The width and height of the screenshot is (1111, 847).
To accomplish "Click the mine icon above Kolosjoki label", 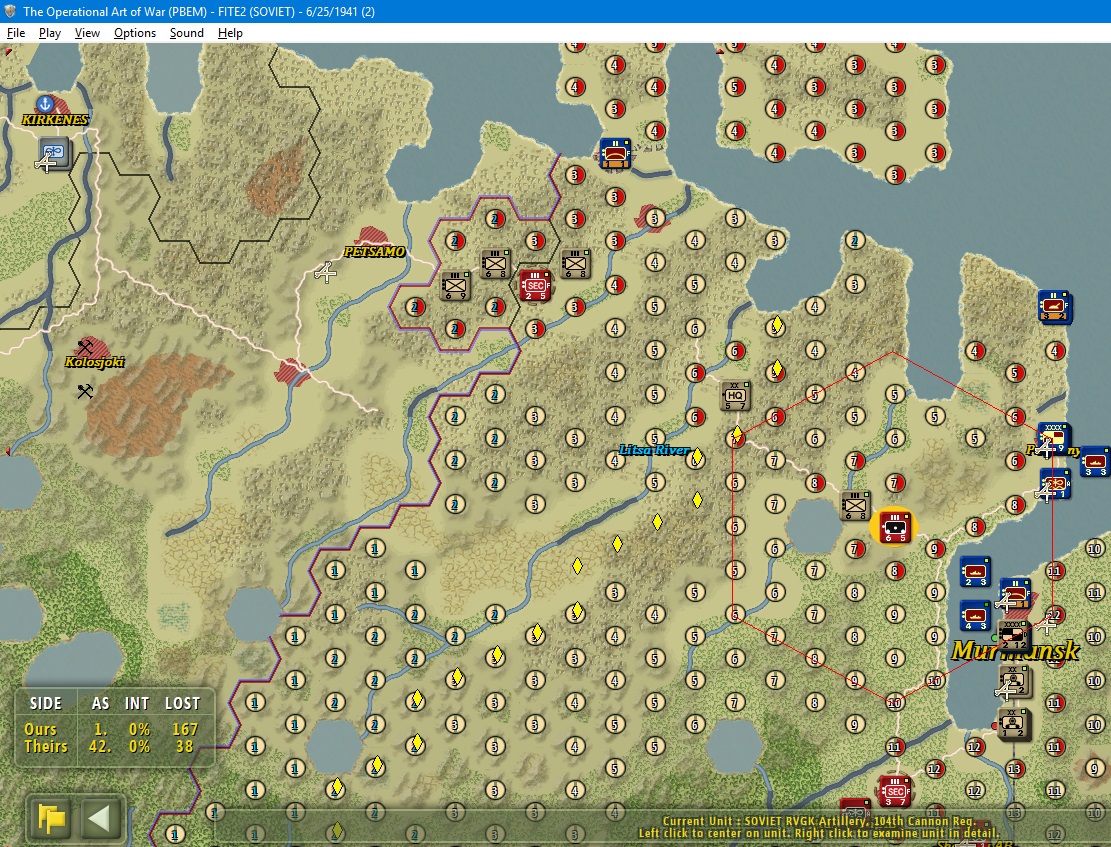I will coord(85,347).
